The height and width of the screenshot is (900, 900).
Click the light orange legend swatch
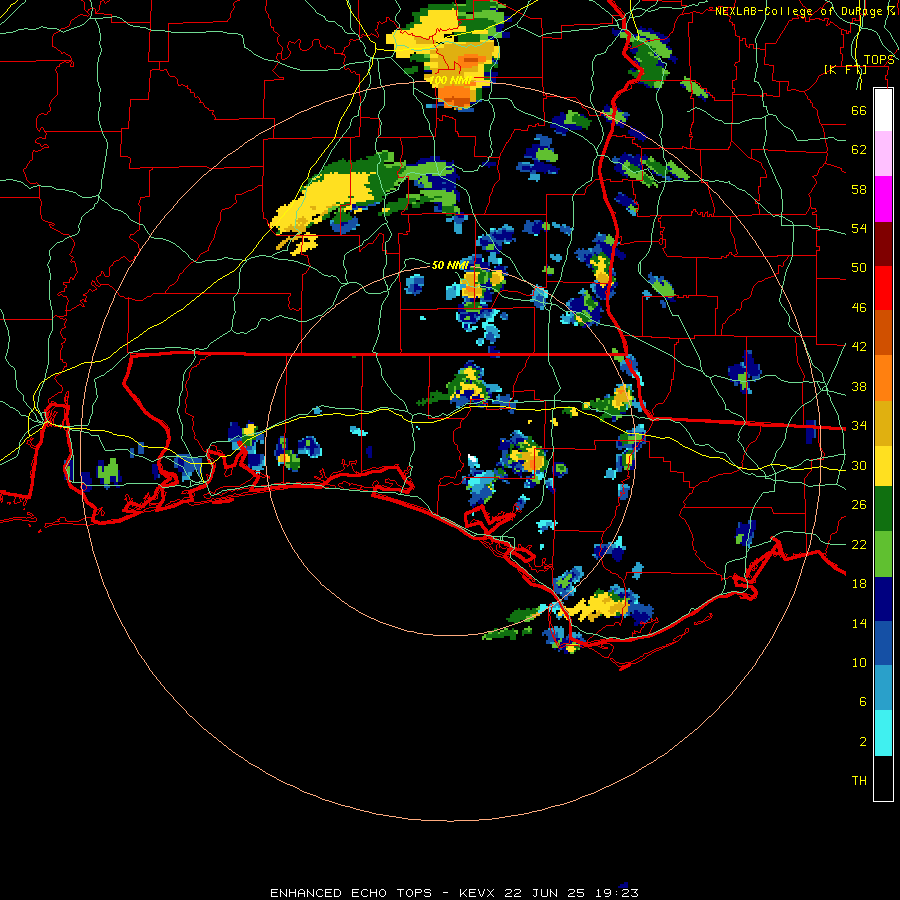point(883,378)
